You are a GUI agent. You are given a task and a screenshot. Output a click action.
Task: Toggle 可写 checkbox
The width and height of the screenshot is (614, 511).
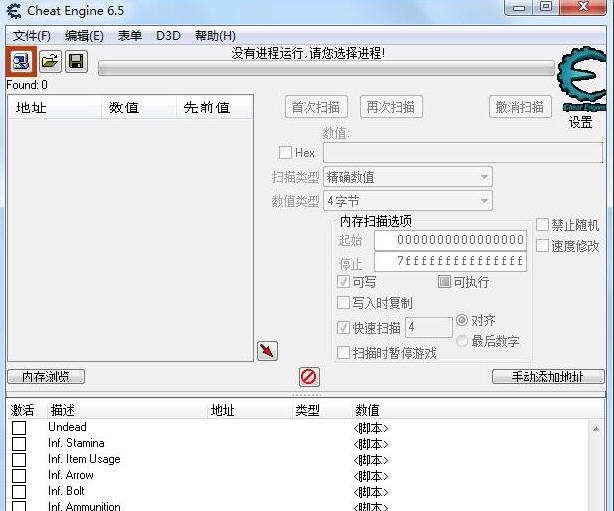[343, 282]
